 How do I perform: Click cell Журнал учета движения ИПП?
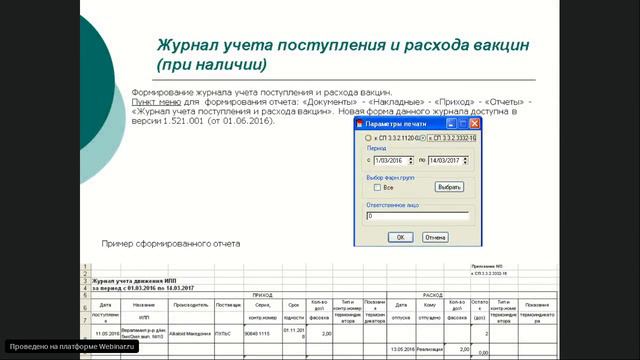click(x=134, y=281)
